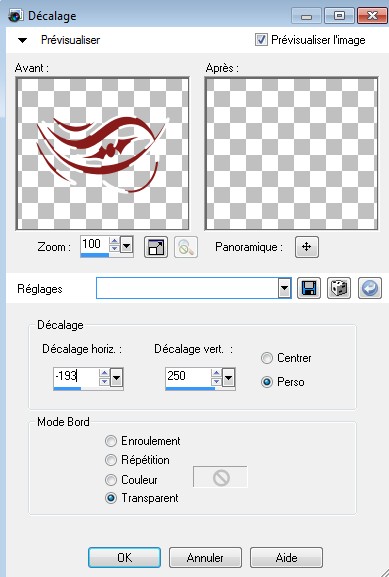This screenshot has height=577, width=389.
Task: Click the blue bar under Zoom field
Action: coord(95,255)
